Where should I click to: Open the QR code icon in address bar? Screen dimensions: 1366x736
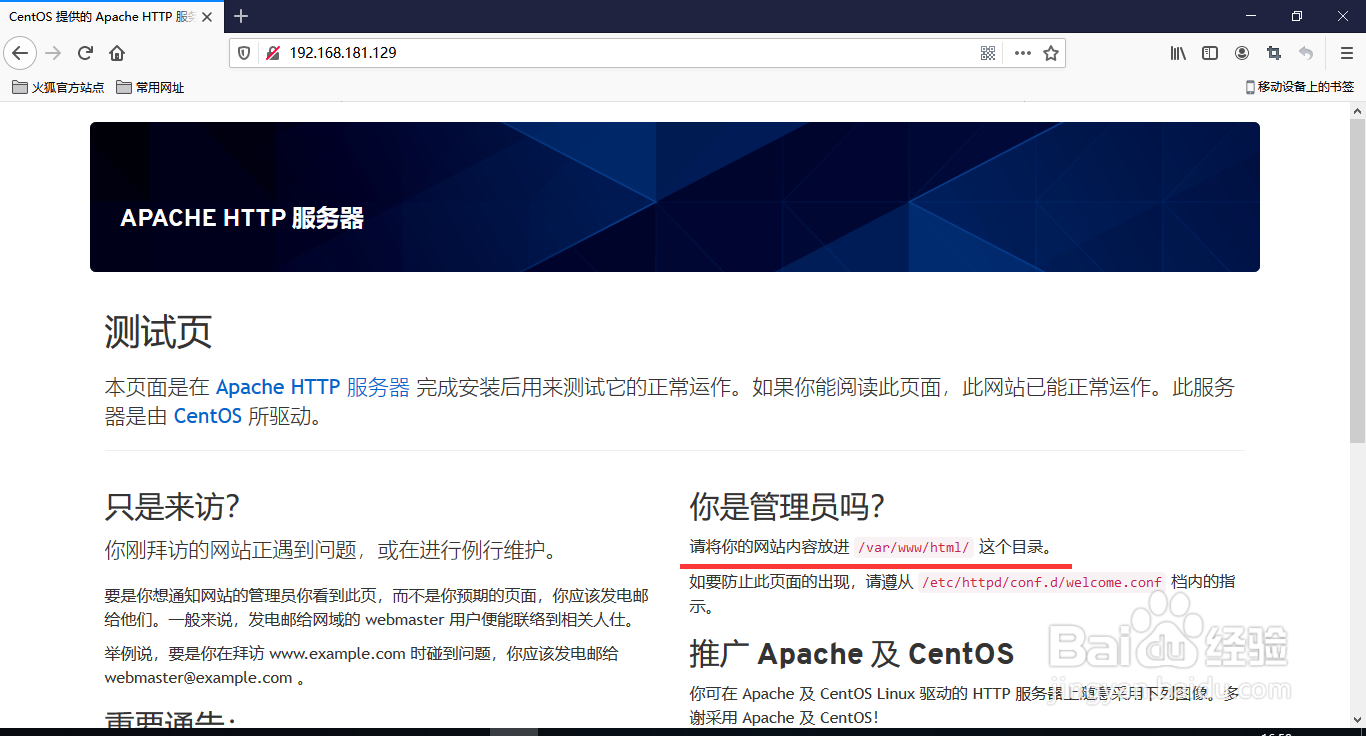click(x=988, y=53)
